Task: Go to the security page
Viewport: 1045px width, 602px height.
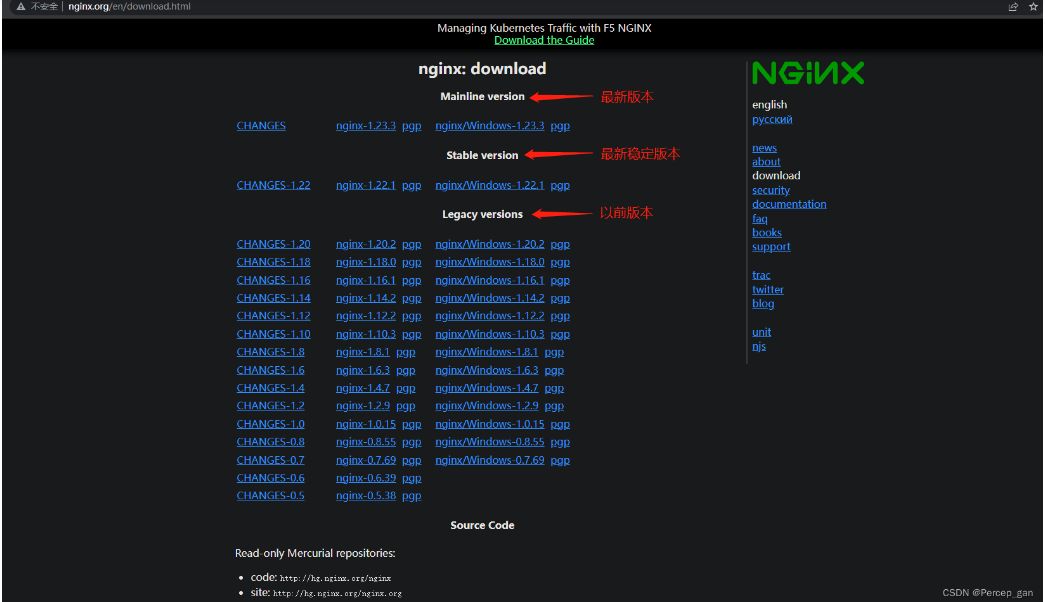Action: pos(770,190)
